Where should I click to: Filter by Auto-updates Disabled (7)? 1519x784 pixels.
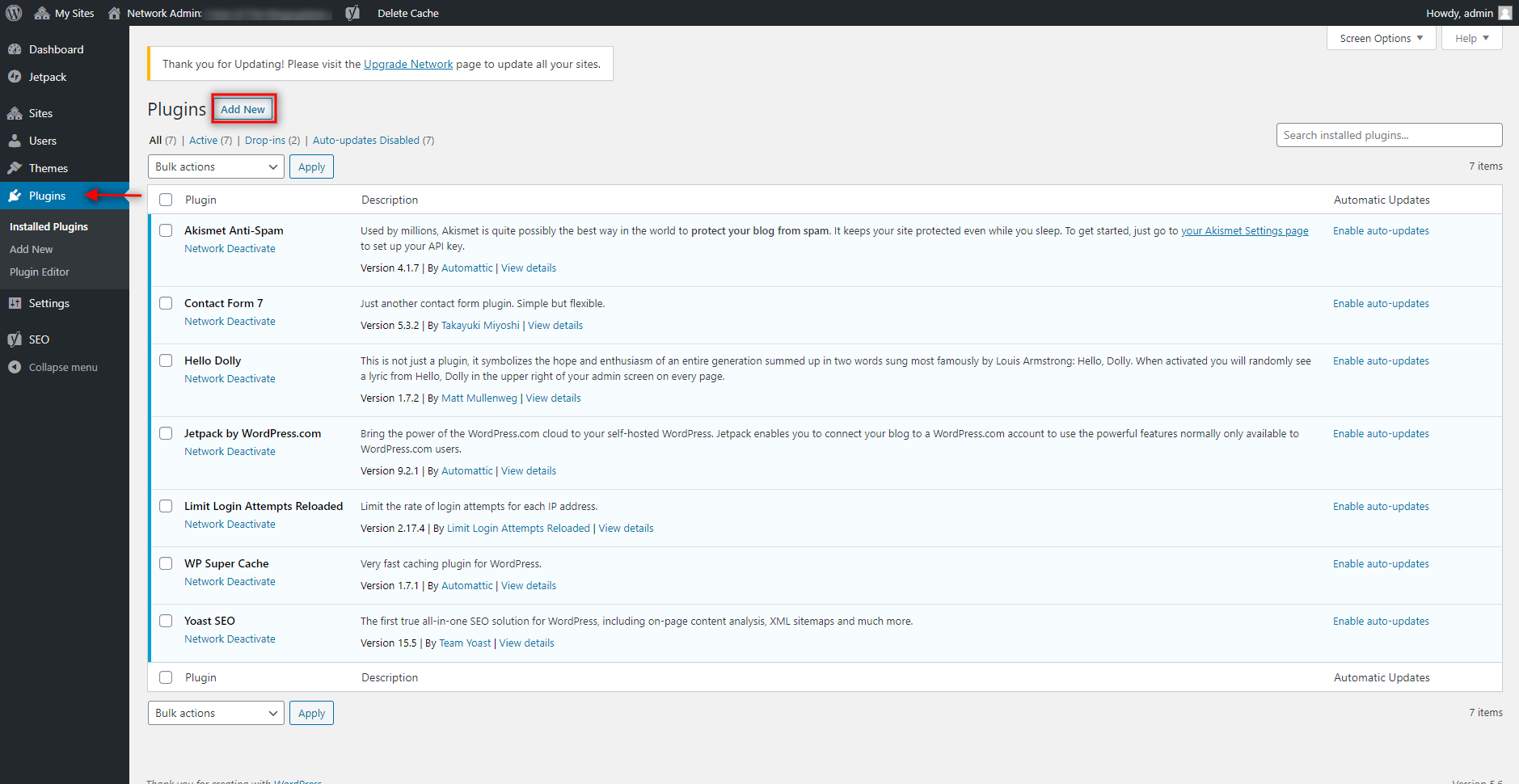click(373, 140)
